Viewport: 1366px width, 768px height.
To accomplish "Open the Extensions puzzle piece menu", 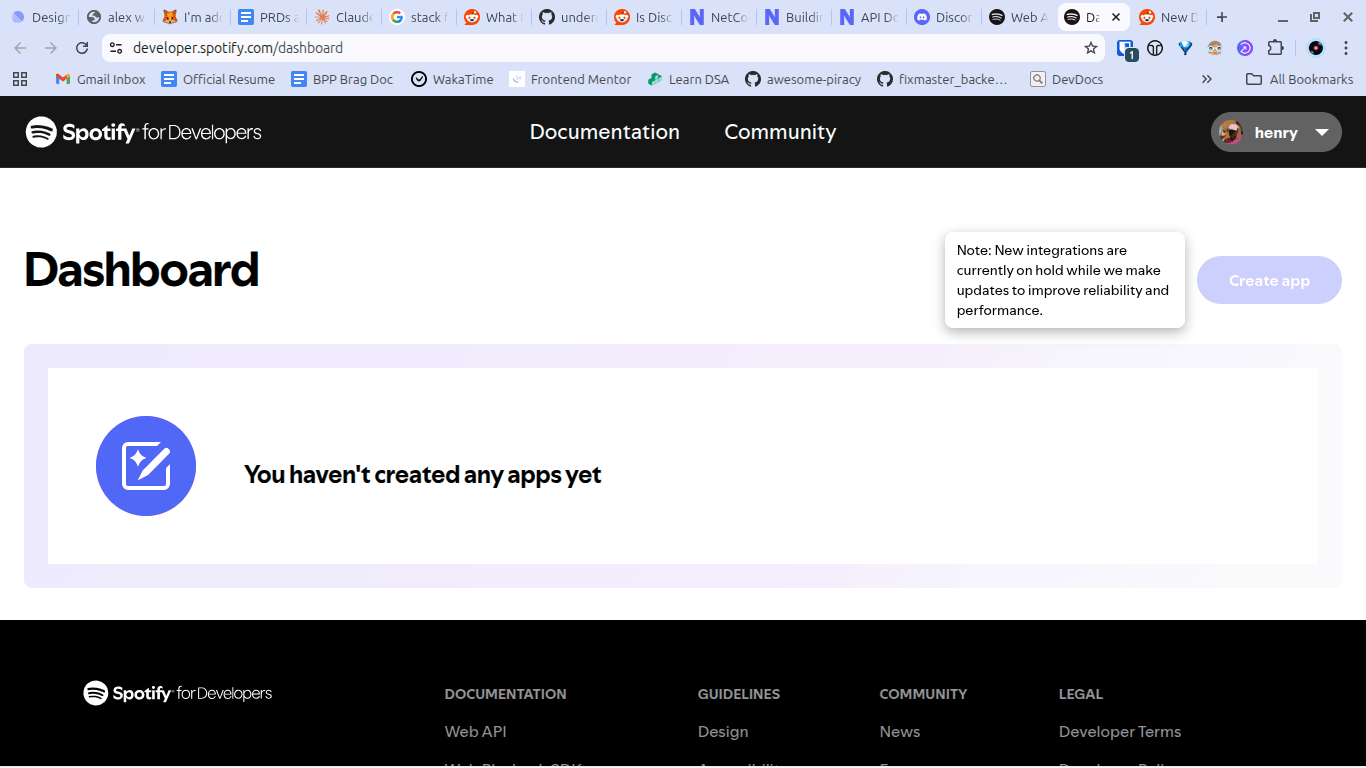I will [1275, 48].
